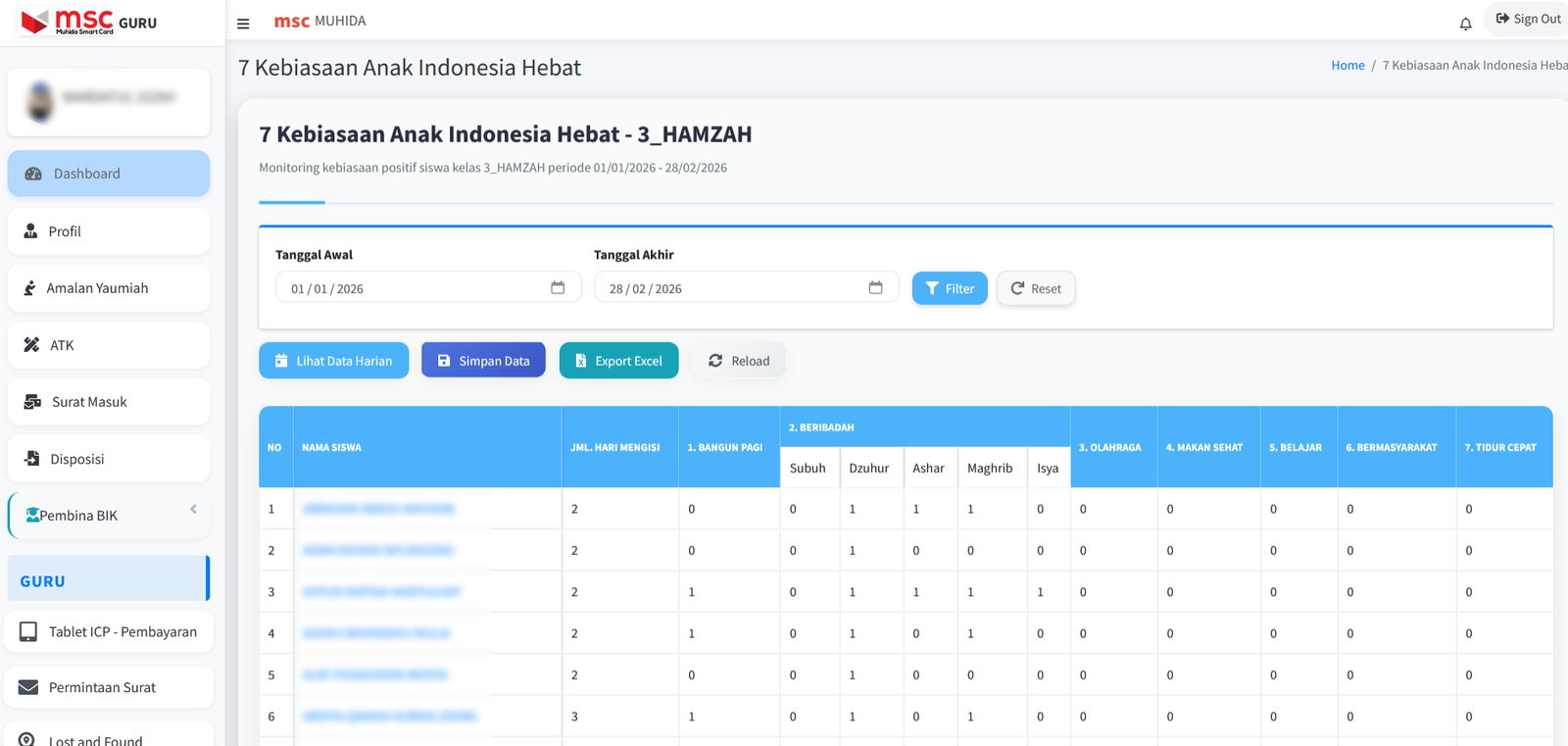Open Lost and Found menu item

[109, 736]
